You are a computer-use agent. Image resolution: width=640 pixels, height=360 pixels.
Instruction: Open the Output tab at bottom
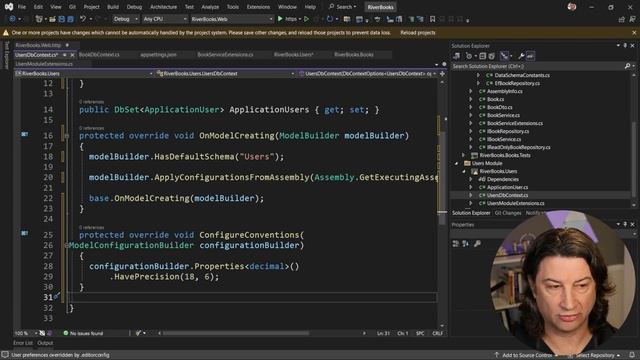coord(45,343)
